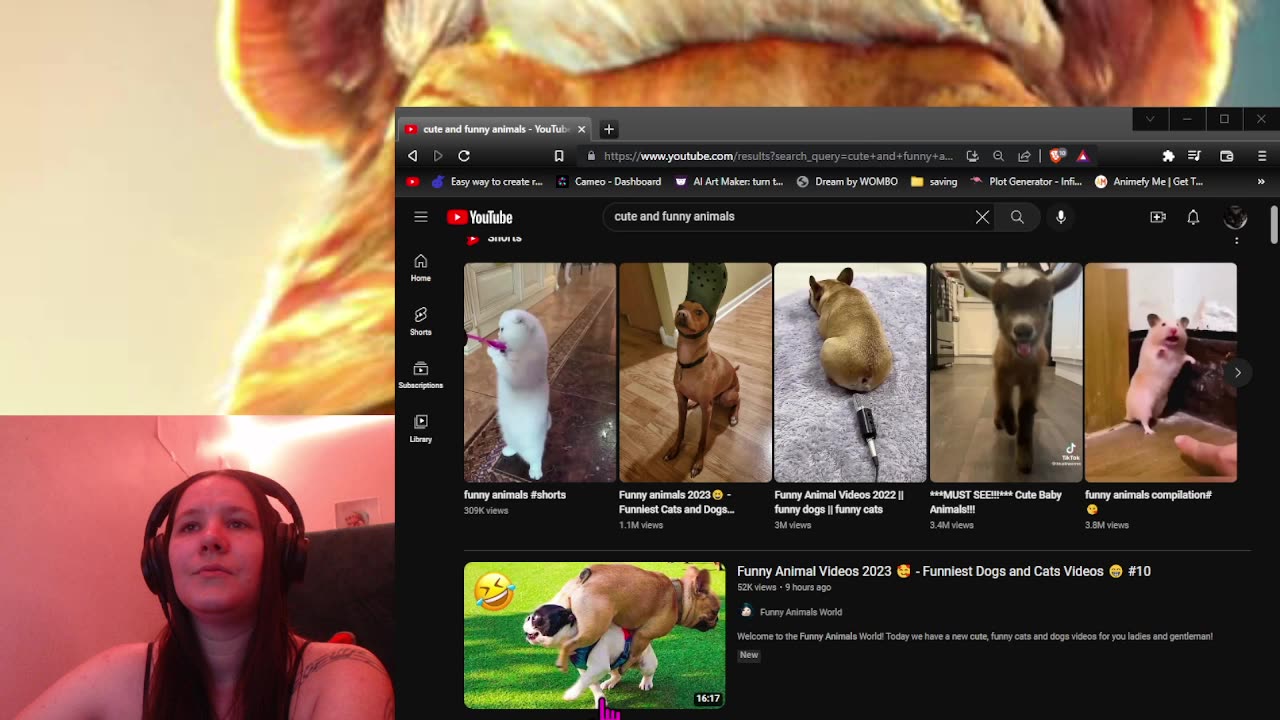Image resolution: width=1280 pixels, height=720 pixels.
Task: Clear the YouTube search query
Action: tap(982, 217)
